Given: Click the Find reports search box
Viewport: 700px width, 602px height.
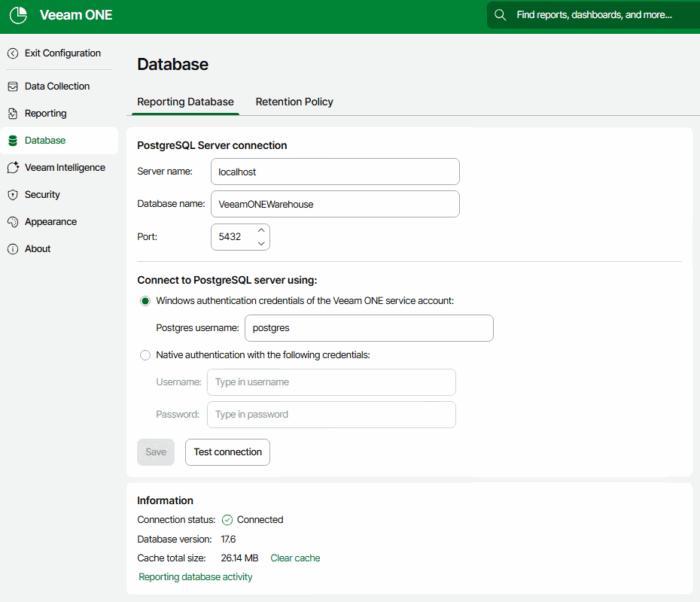Looking at the screenshot, I should pyautogui.click(x=593, y=15).
